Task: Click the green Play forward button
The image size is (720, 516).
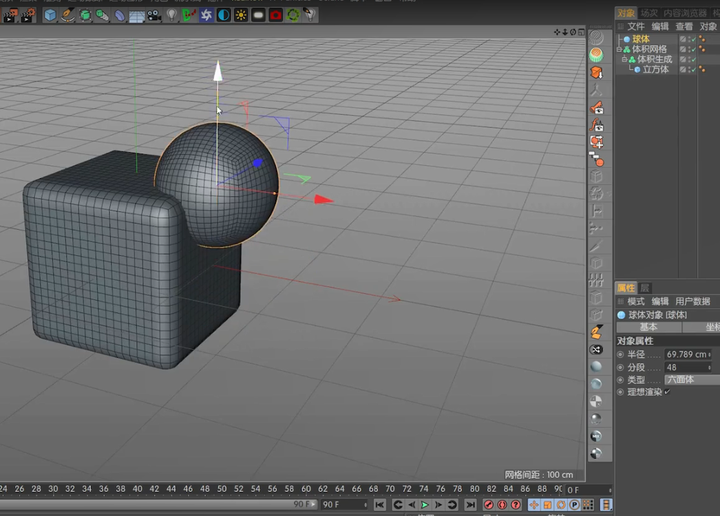Action: pyautogui.click(x=425, y=505)
